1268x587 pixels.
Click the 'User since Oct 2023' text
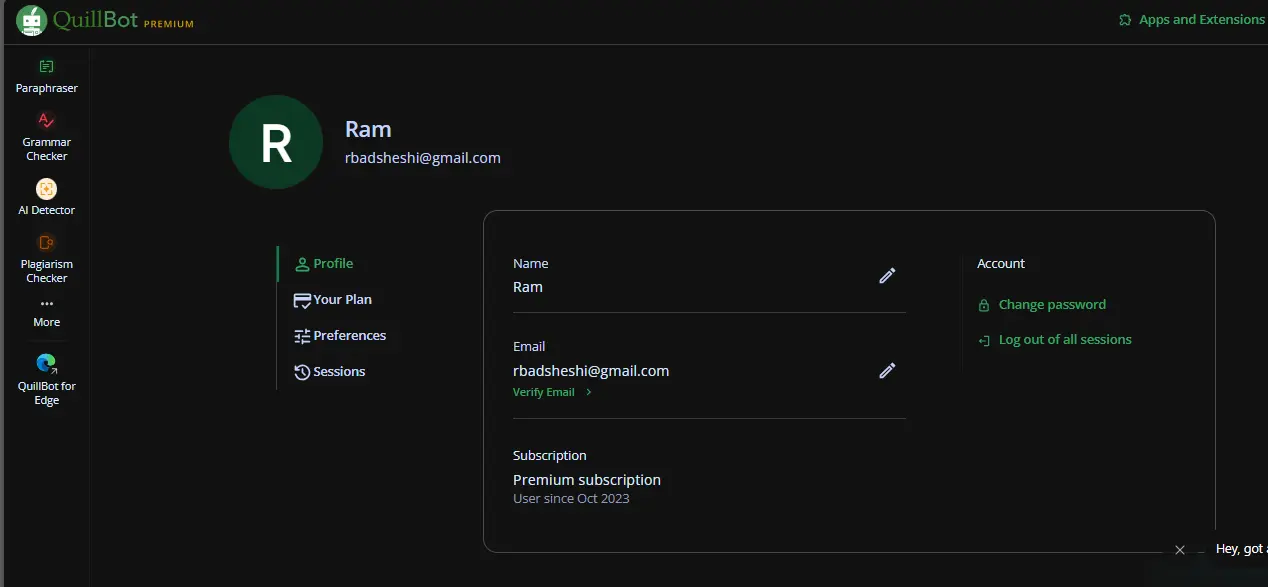571,499
